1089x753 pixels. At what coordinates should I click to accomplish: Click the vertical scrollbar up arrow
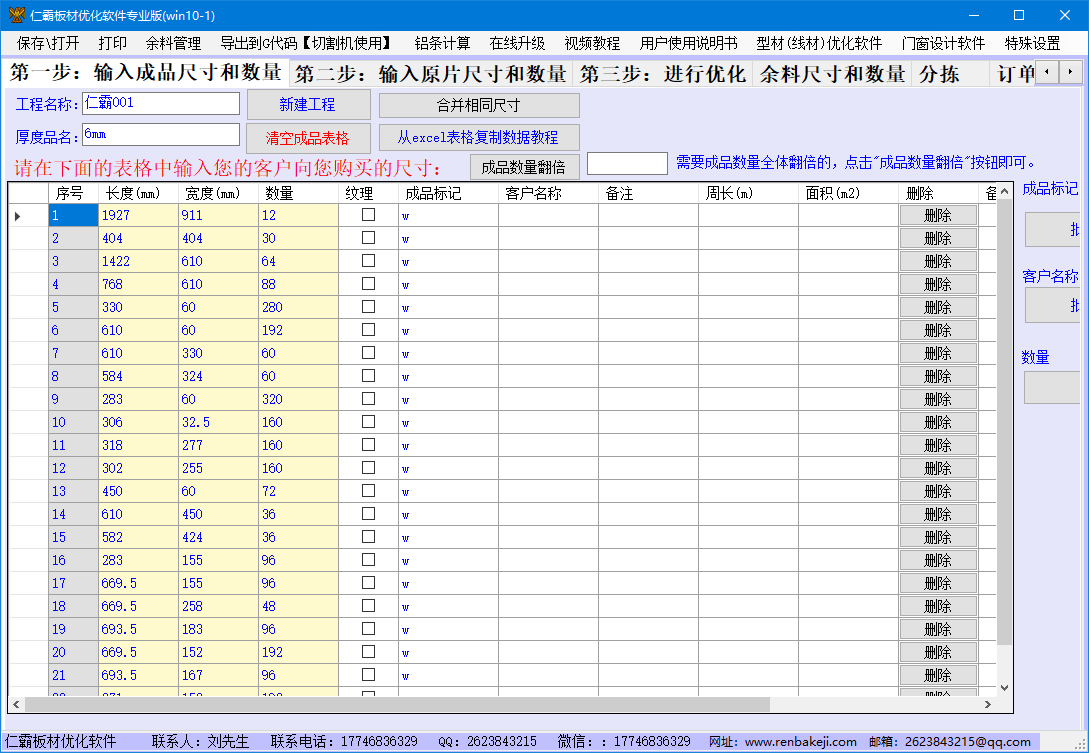pos(1005,190)
